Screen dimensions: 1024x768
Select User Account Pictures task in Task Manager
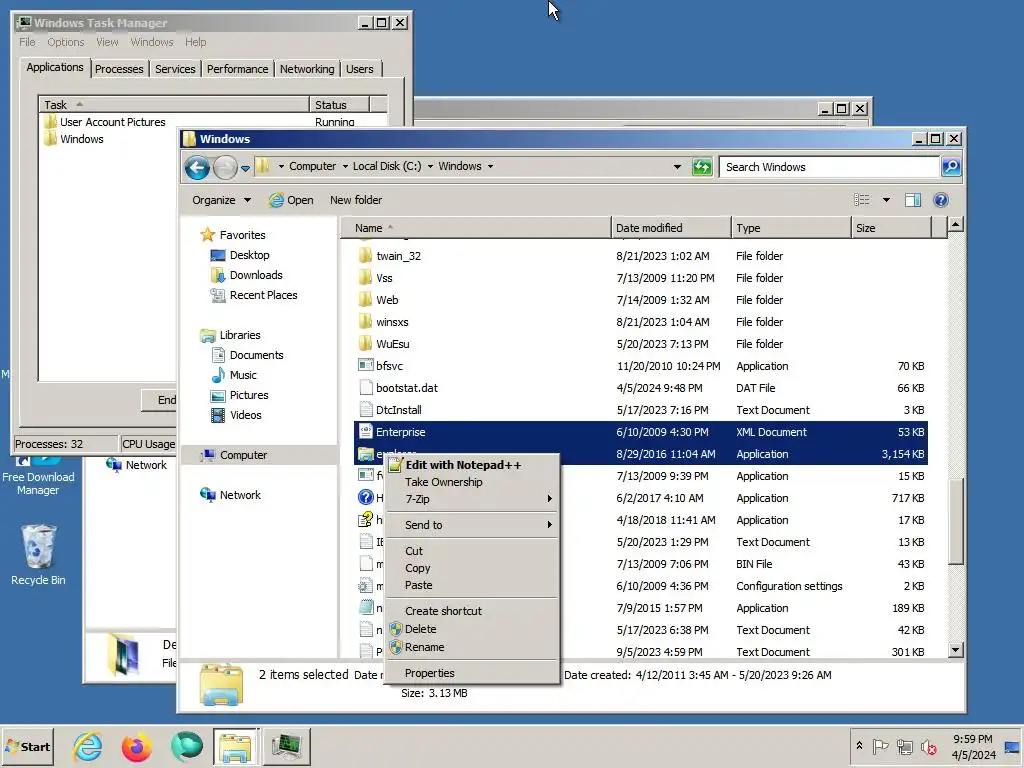(112, 122)
